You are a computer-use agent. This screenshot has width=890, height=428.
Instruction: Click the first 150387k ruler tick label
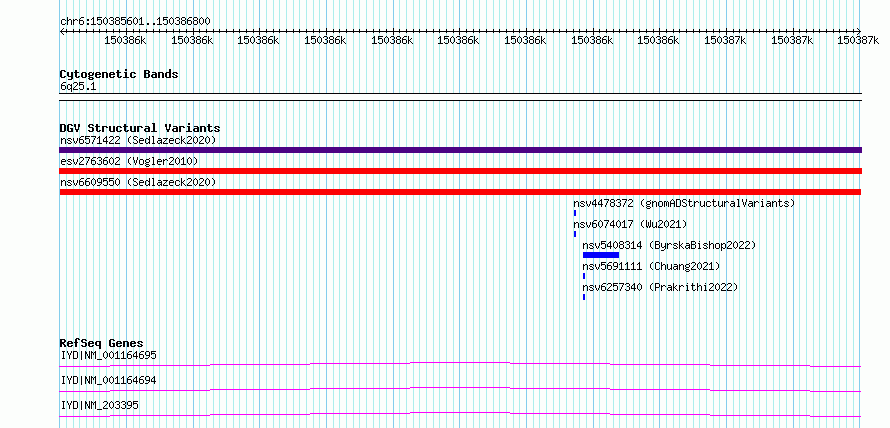point(725,40)
